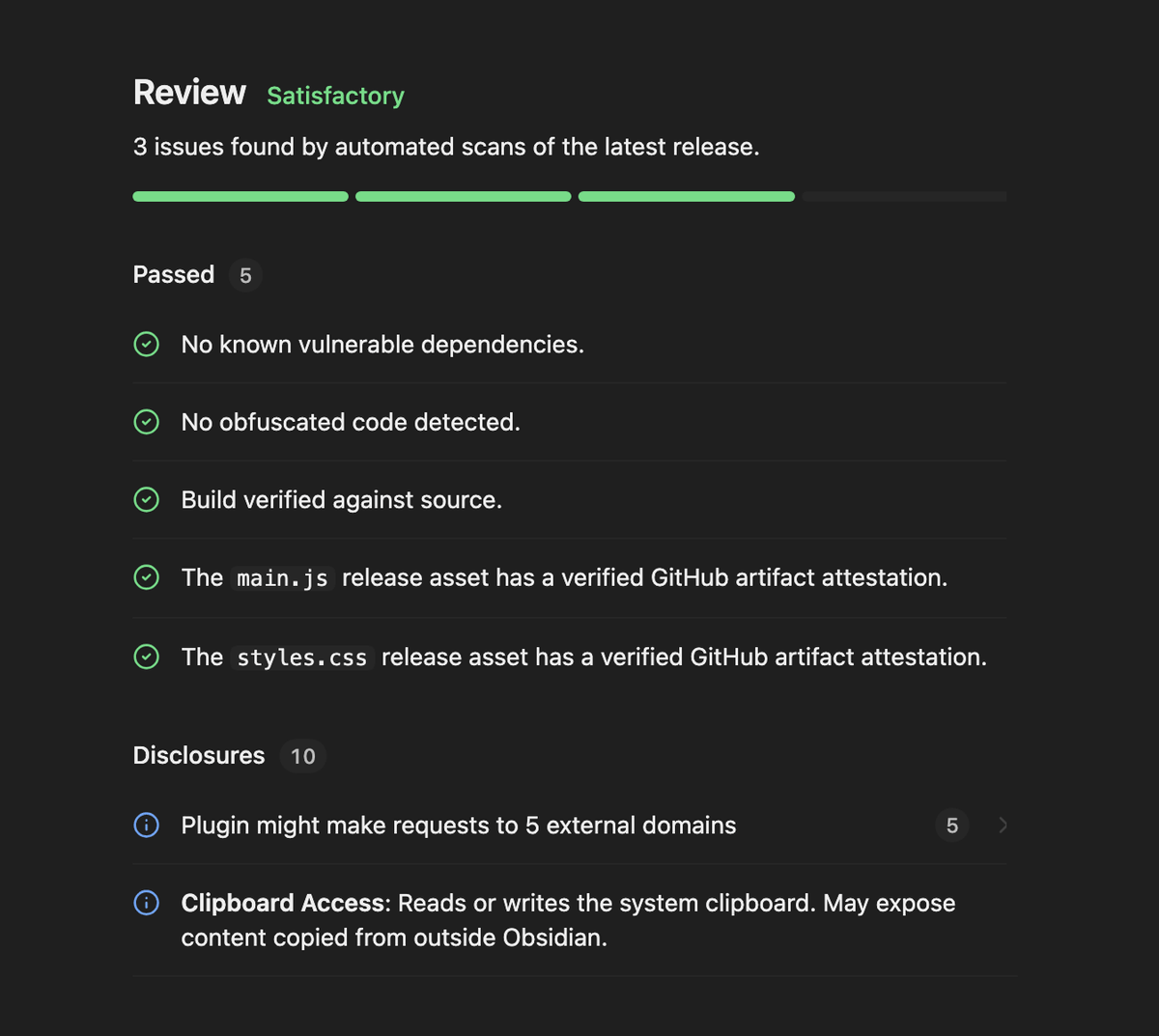
Task: Click the check icon next to obfuscated code
Action: tap(146, 422)
